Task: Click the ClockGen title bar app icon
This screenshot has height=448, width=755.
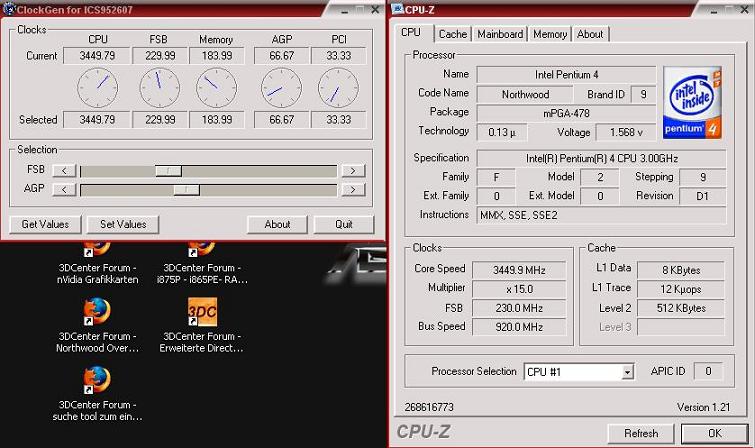Action: [9, 9]
